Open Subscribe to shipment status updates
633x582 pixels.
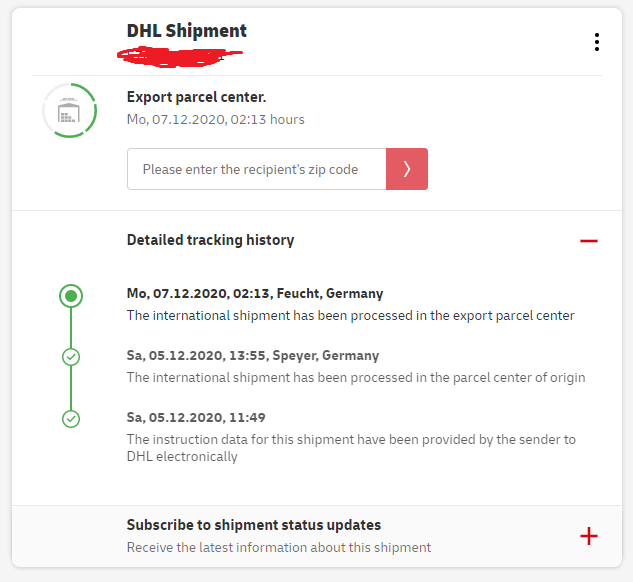pyautogui.click(x=254, y=525)
